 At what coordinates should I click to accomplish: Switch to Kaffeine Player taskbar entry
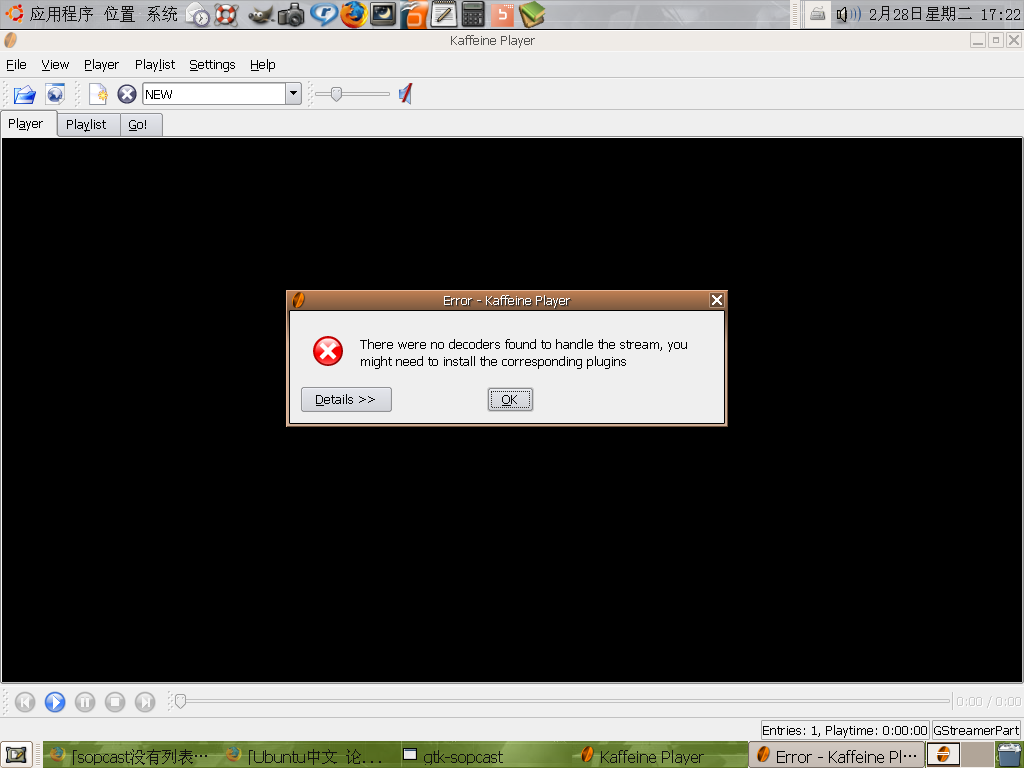pyautogui.click(x=660, y=756)
